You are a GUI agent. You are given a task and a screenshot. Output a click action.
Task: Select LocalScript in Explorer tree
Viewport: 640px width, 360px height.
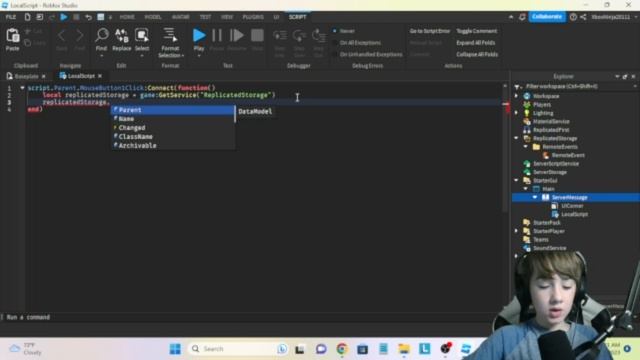pyautogui.click(x=574, y=214)
